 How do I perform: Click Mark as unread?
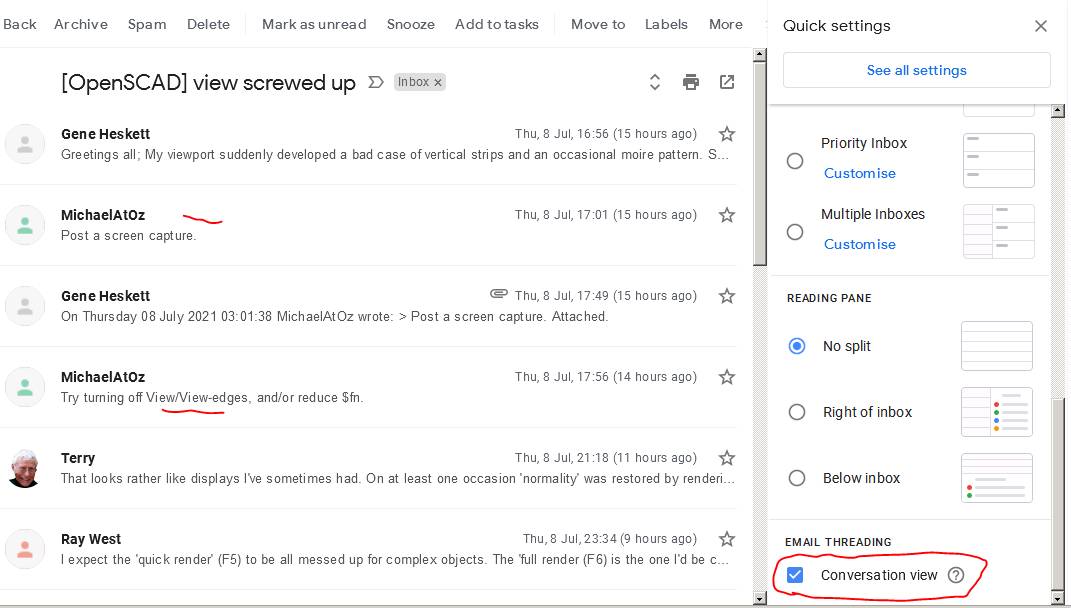pos(314,24)
